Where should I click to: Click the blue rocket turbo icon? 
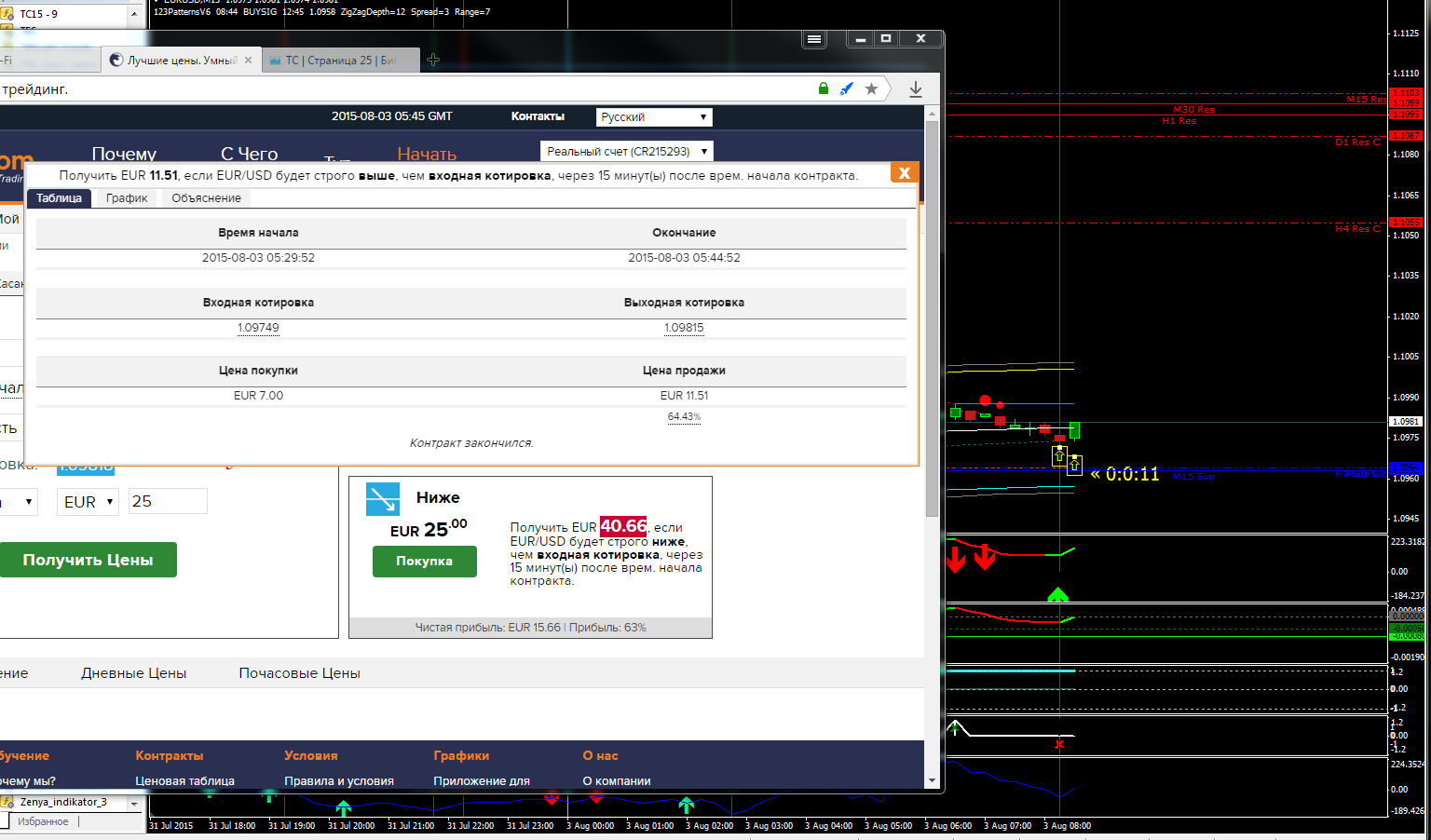tap(847, 88)
